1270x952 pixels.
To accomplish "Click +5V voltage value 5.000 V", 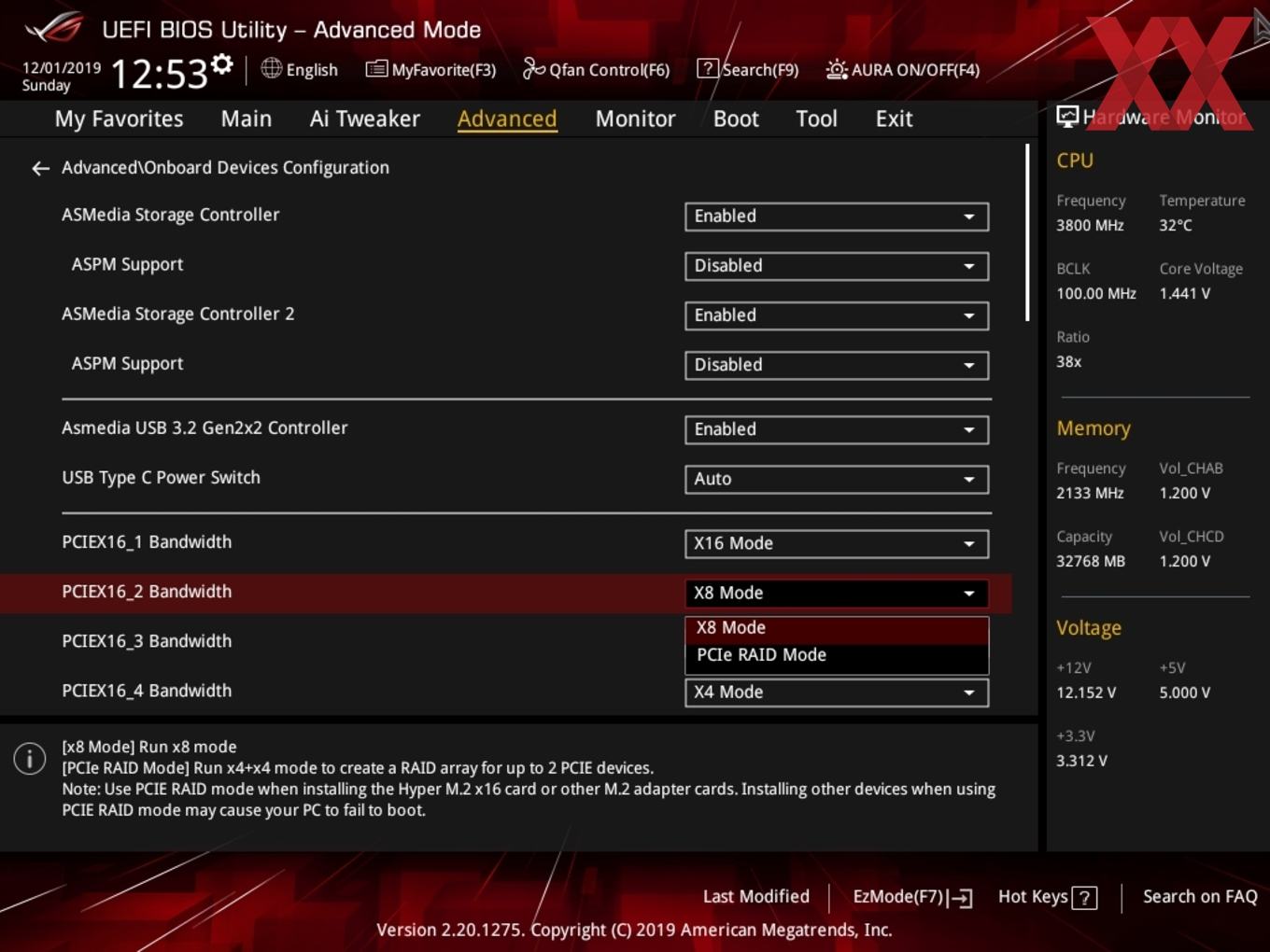I will [1184, 693].
